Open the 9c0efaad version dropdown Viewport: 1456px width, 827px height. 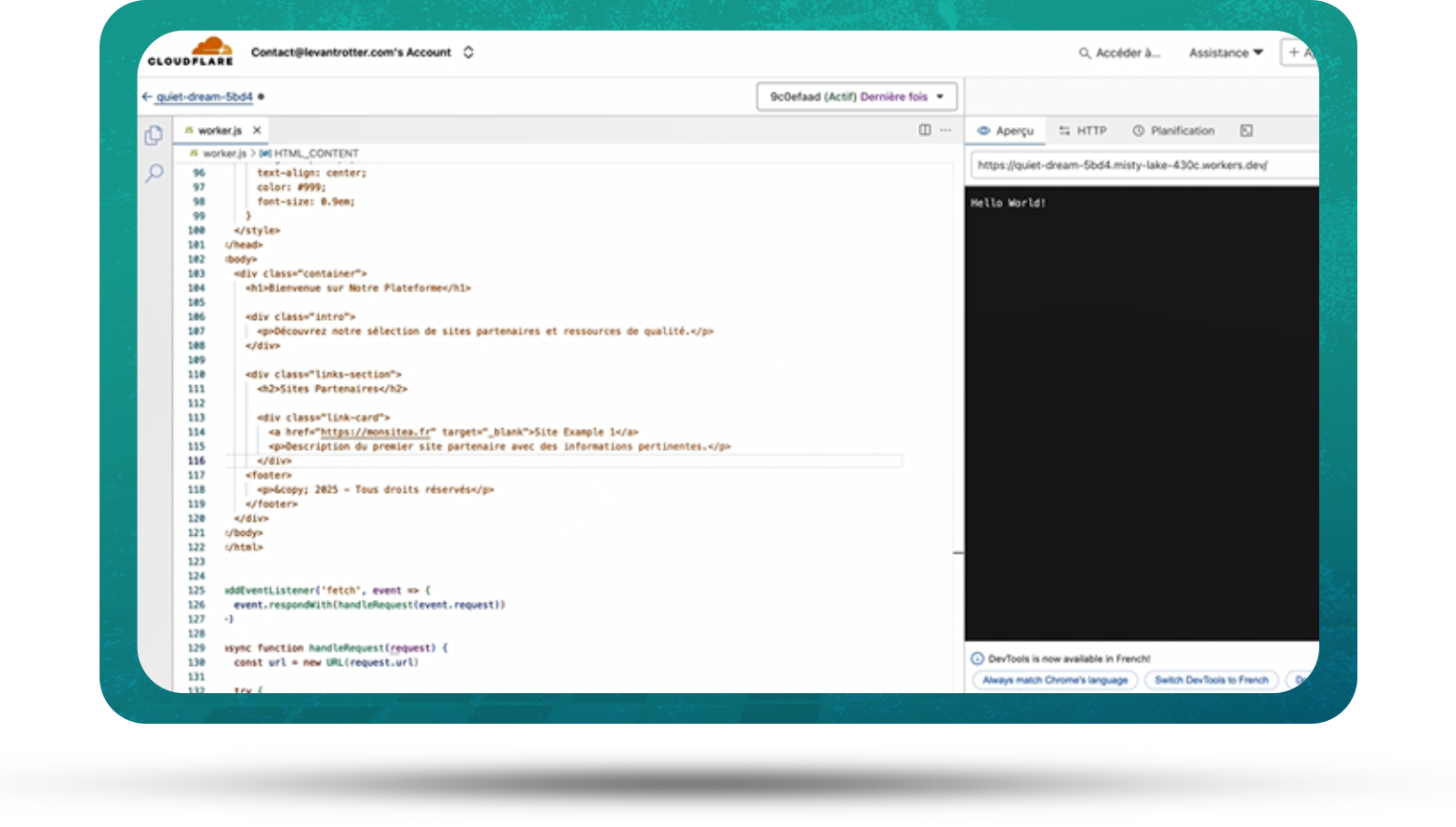point(856,97)
